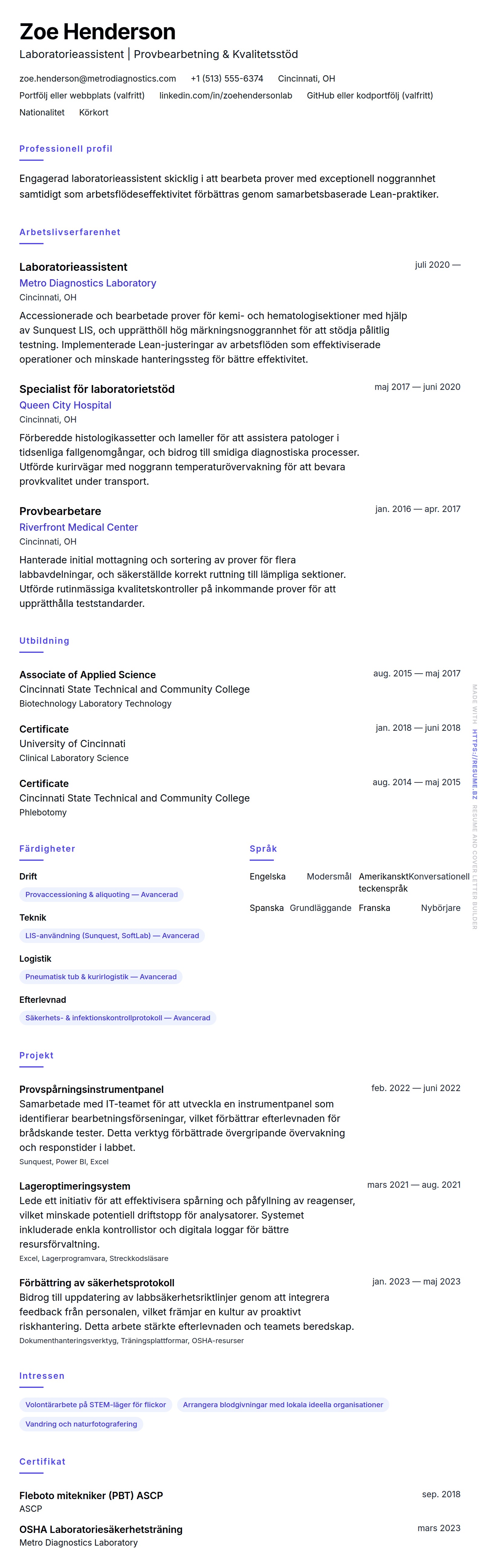Click the Säkerhets- & infektionskontrollprotokoll skill tag
Screen dimensions: 480x1568
(x=118, y=1018)
